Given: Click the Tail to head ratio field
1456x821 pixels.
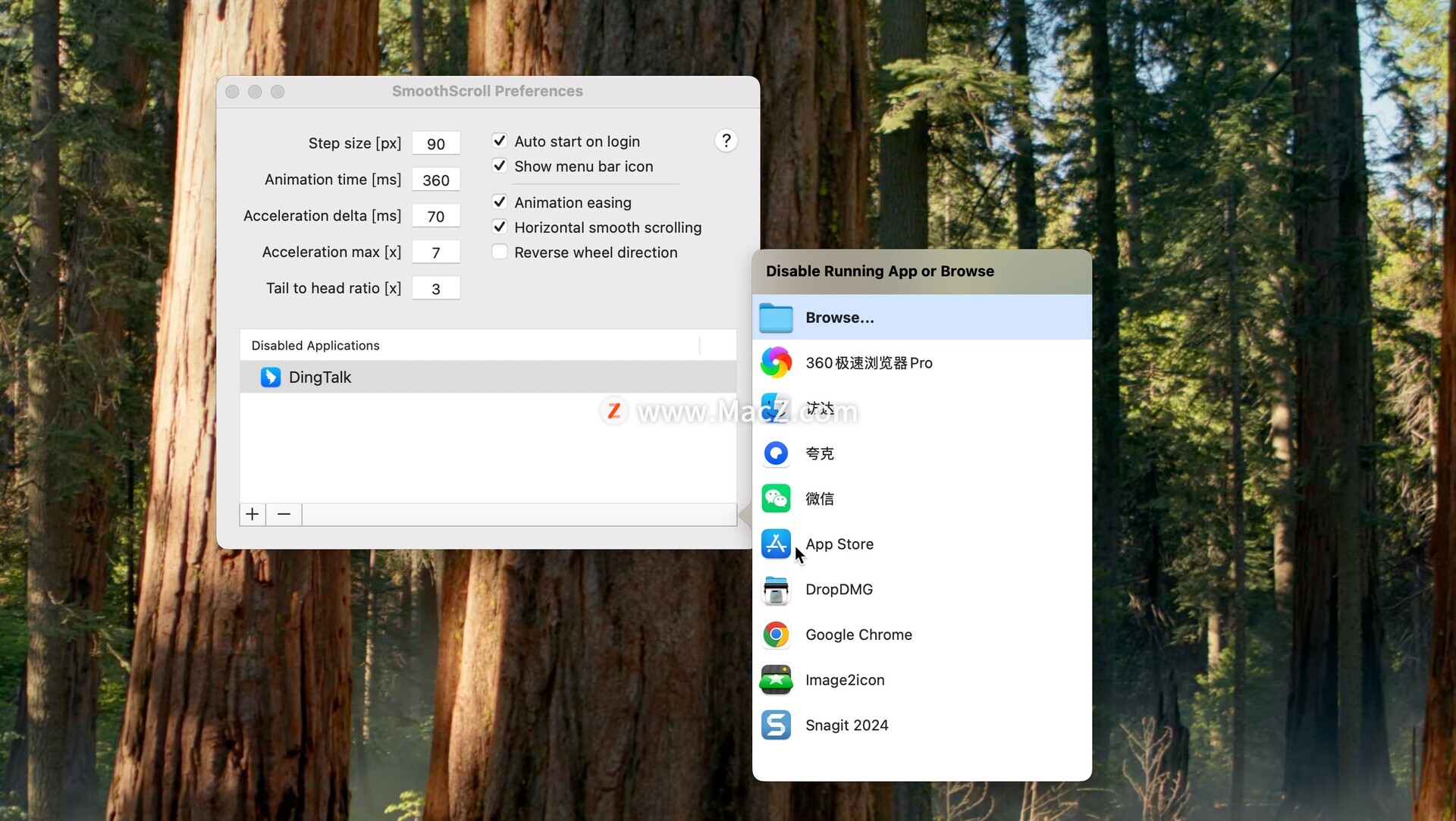Looking at the screenshot, I should 436,289.
